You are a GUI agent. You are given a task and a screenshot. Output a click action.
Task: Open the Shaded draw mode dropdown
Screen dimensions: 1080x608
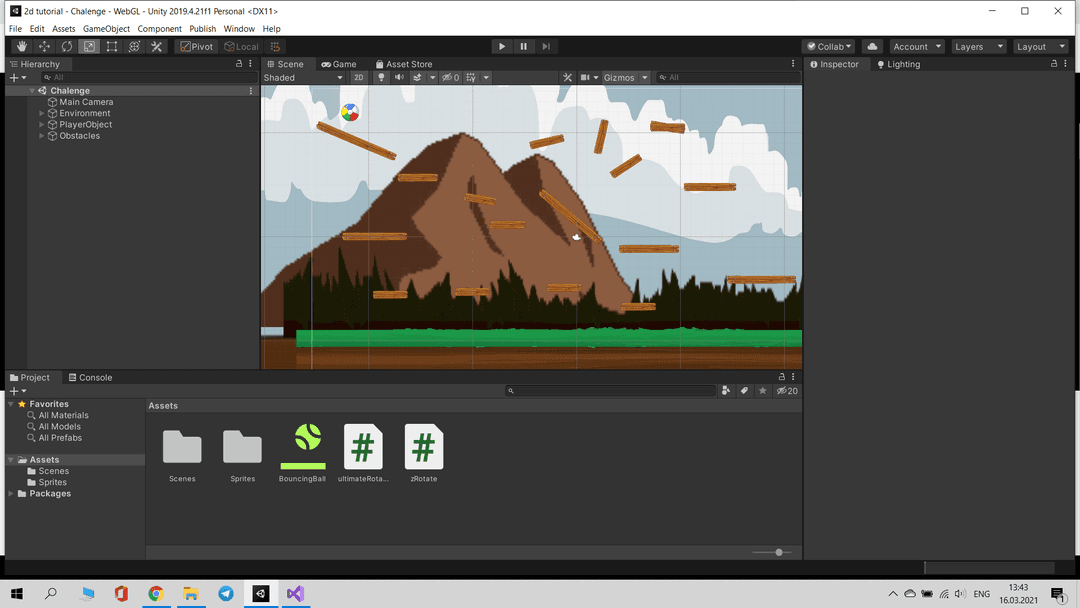coord(303,78)
